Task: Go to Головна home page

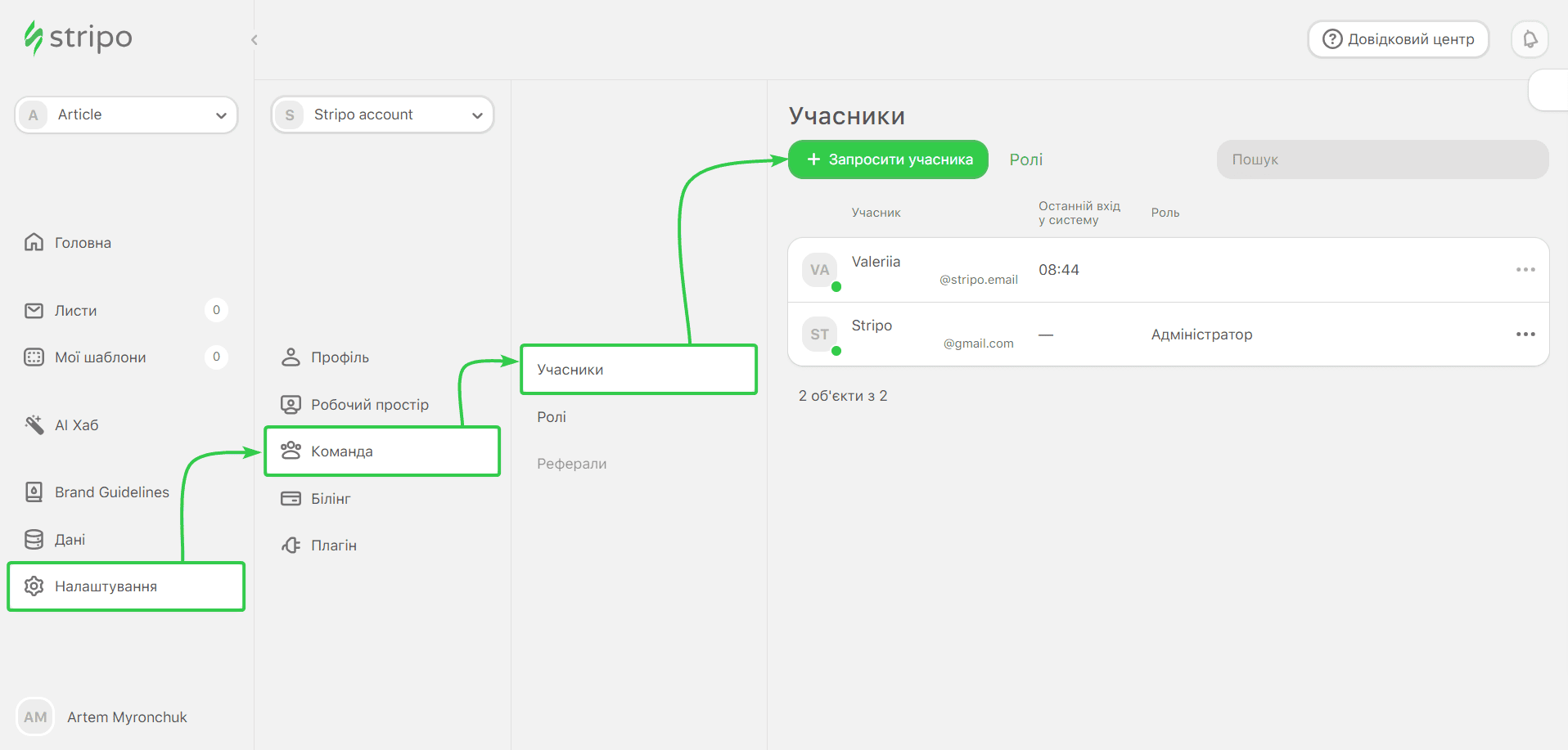Action: pyautogui.click(x=82, y=243)
